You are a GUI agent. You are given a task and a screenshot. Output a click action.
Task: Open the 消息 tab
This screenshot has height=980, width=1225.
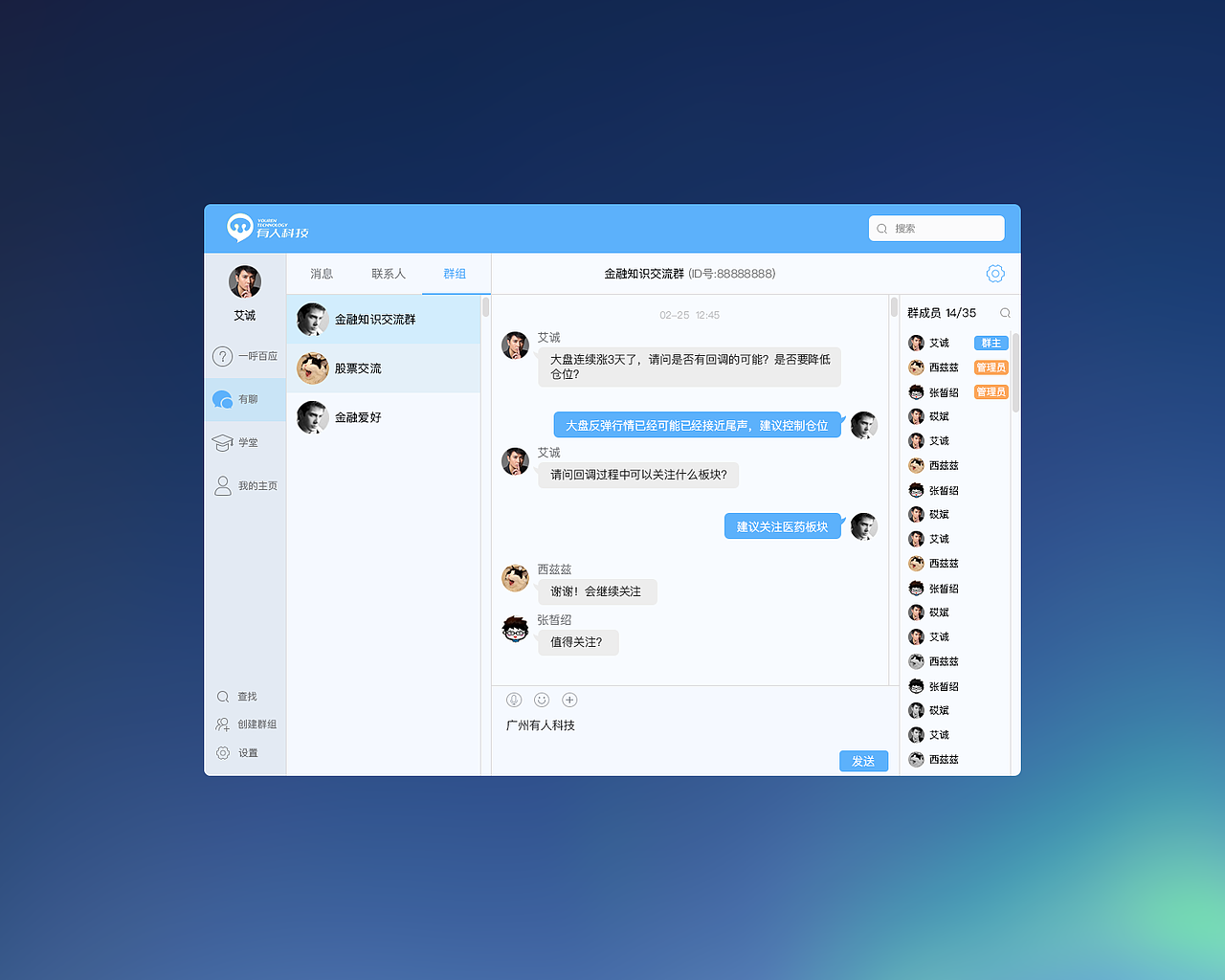(322, 273)
